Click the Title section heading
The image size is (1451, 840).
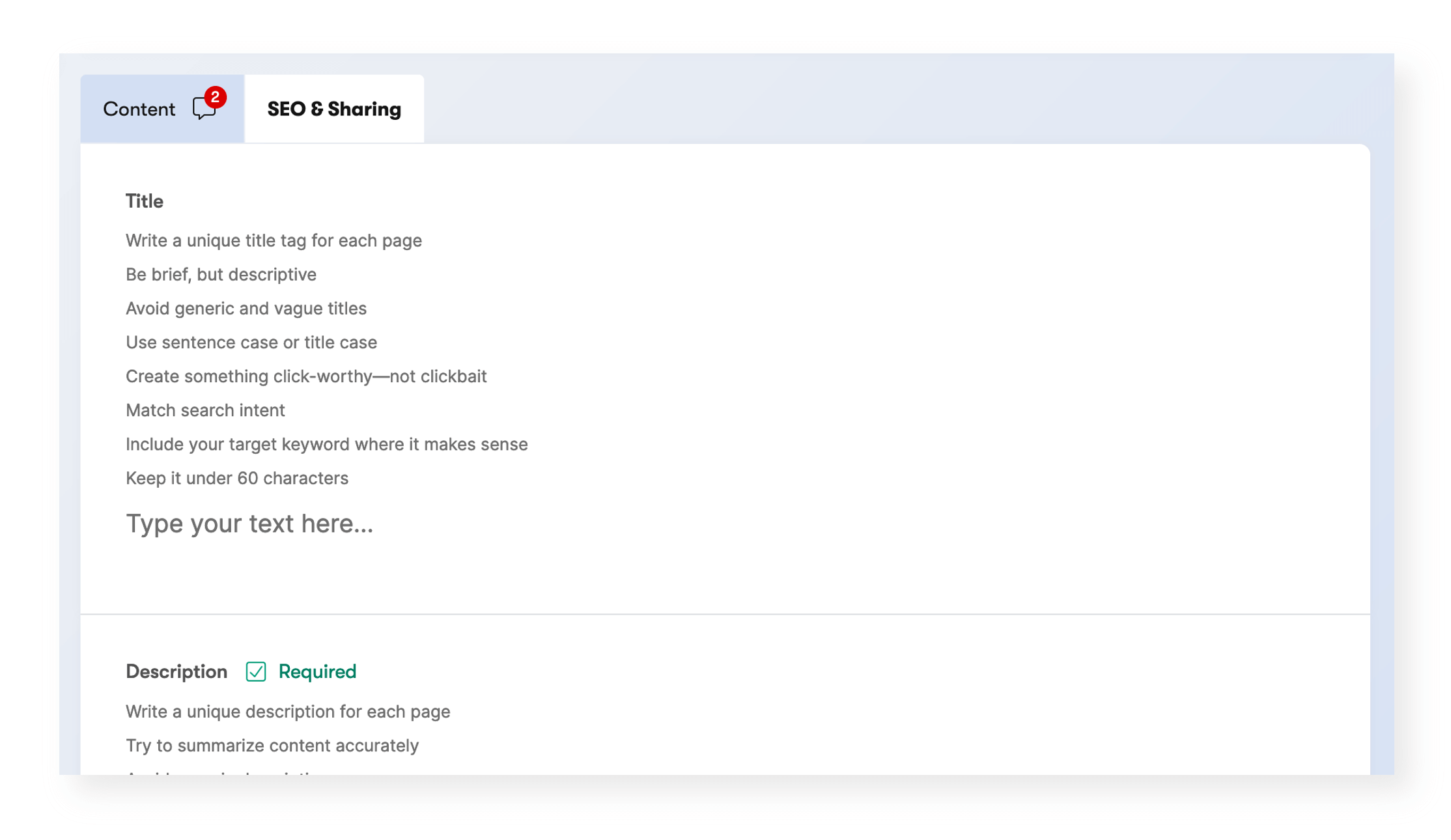pos(145,201)
